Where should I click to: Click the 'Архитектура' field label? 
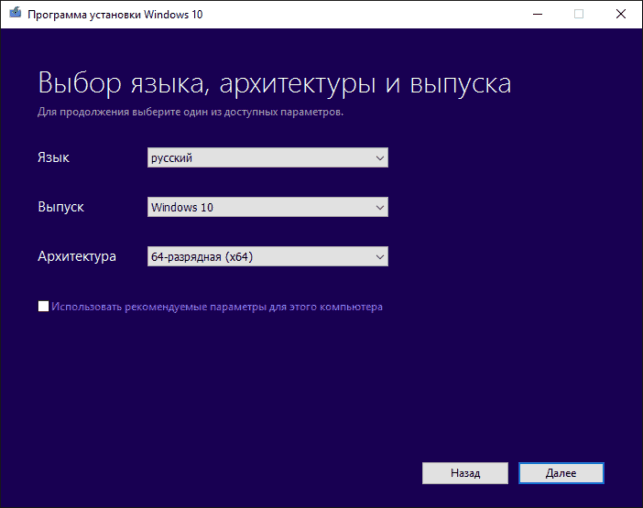point(77,257)
